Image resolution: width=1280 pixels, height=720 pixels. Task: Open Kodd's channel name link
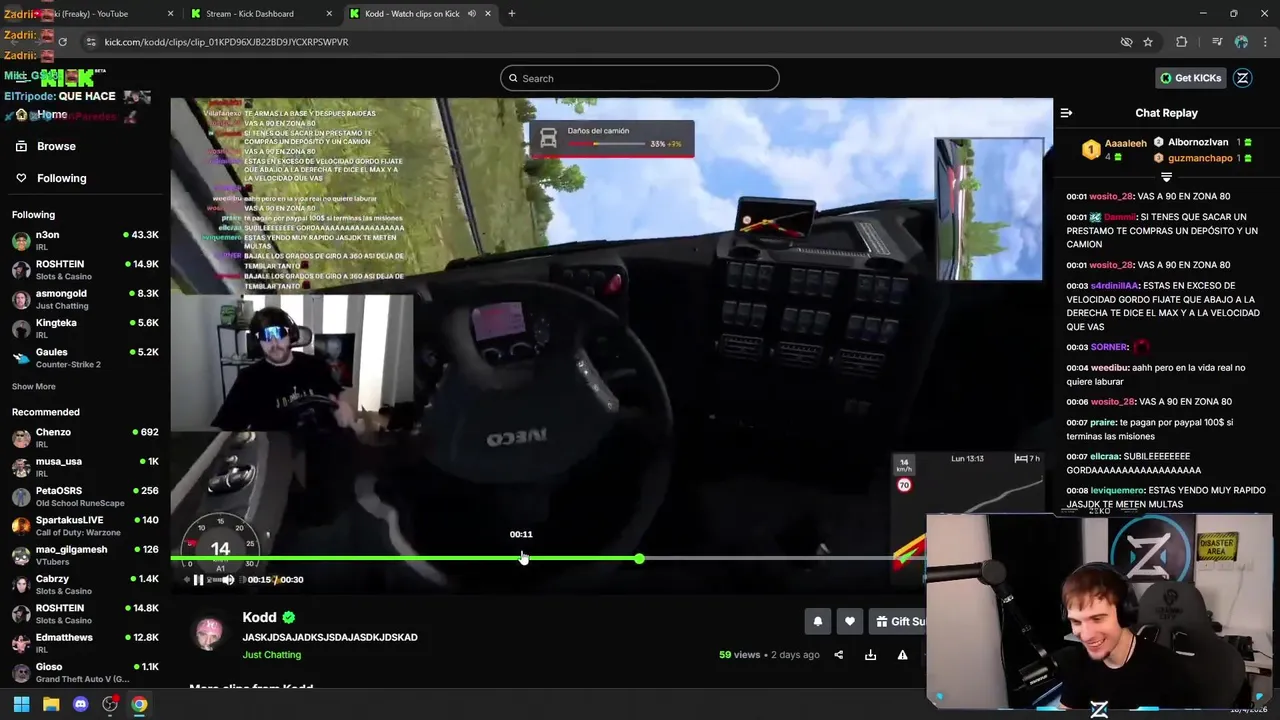[x=259, y=617]
